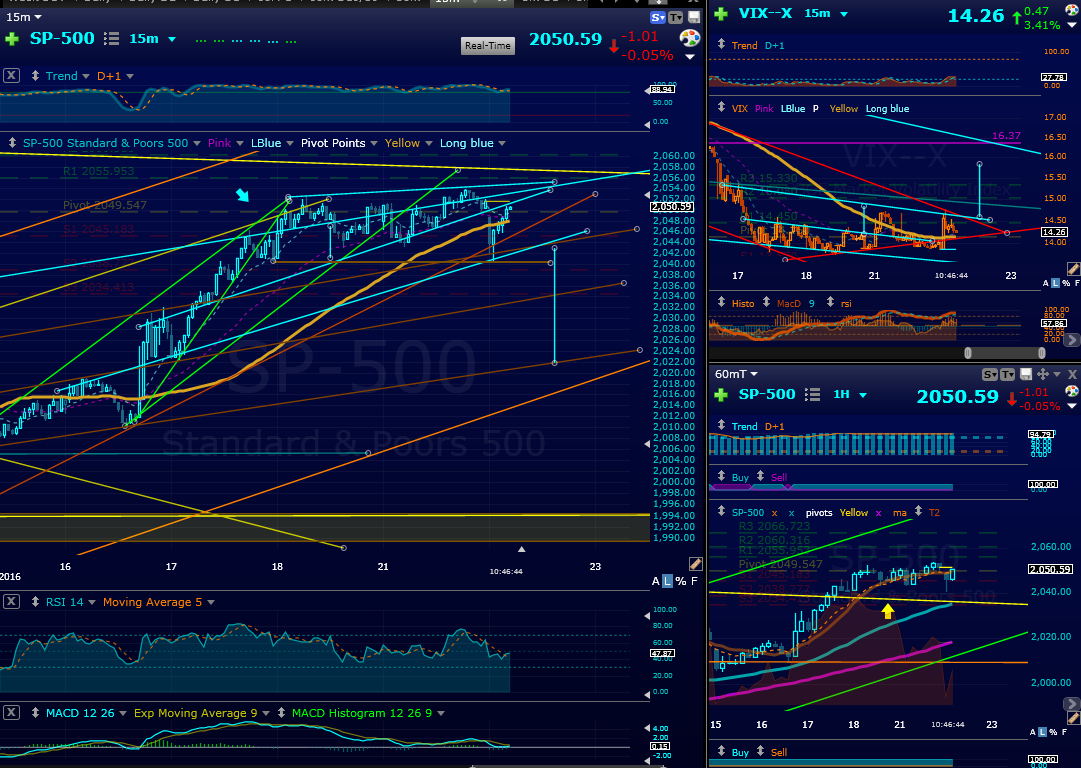Open the Long blue dropdown arrow in 15m chart
Image resolution: width=1081 pixels, height=768 pixels.
coord(502,143)
